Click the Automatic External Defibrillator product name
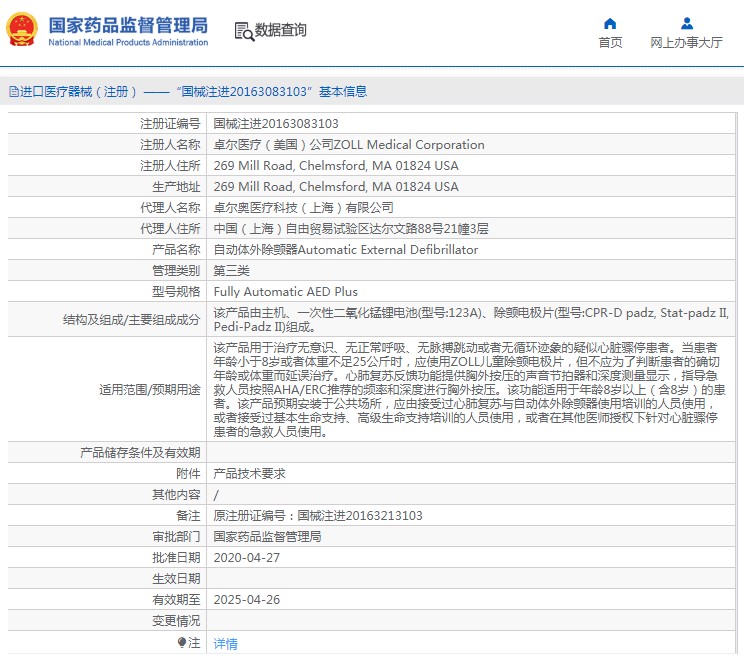This screenshot has height=657, width=744. click(346, 250)
